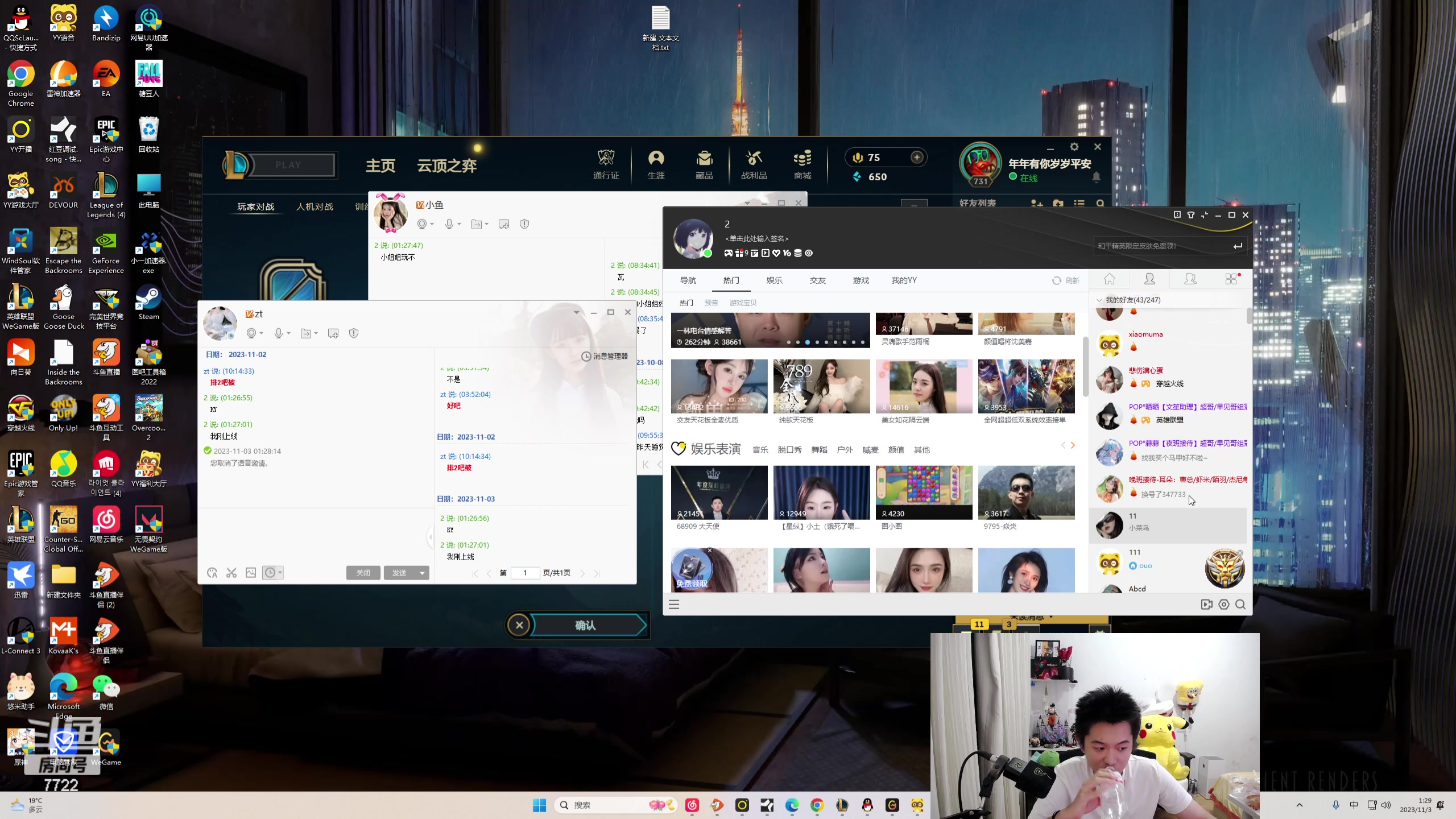Screen dimensions: 1456x819
Task: Click the microphone voice icon in zt chat
Action: (278, 333)
